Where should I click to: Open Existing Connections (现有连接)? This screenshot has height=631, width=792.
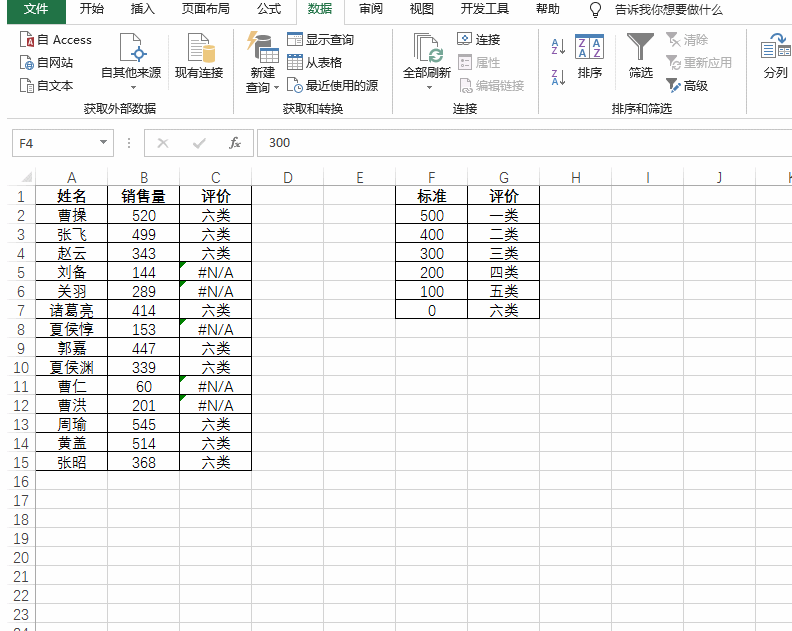tap(199, 57)
